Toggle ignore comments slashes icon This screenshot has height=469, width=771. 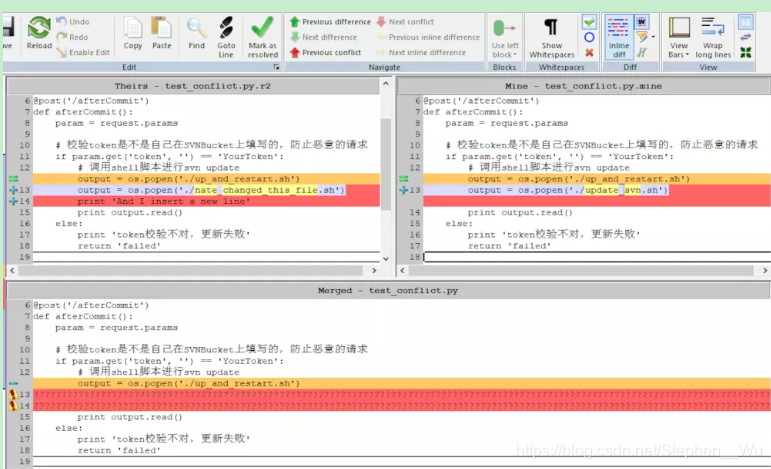tap(642, 52)
